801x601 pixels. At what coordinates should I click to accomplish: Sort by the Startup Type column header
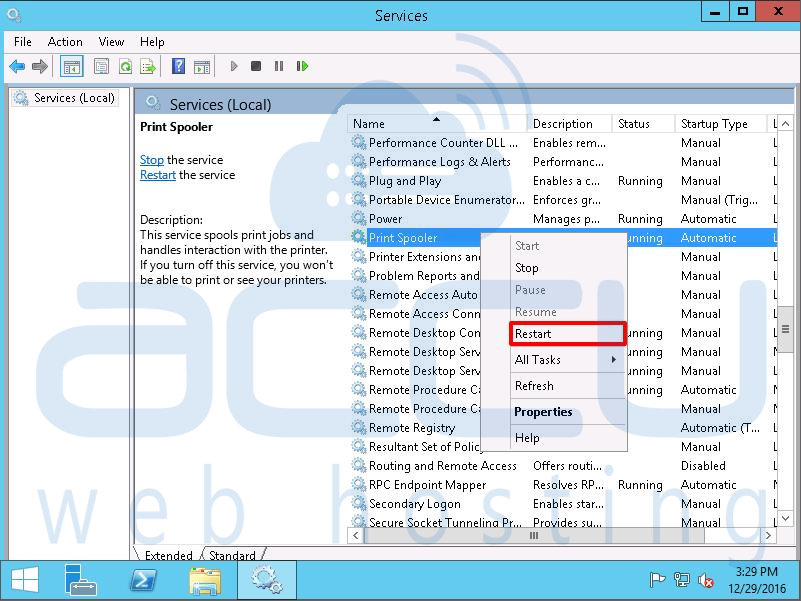[720, 124]
